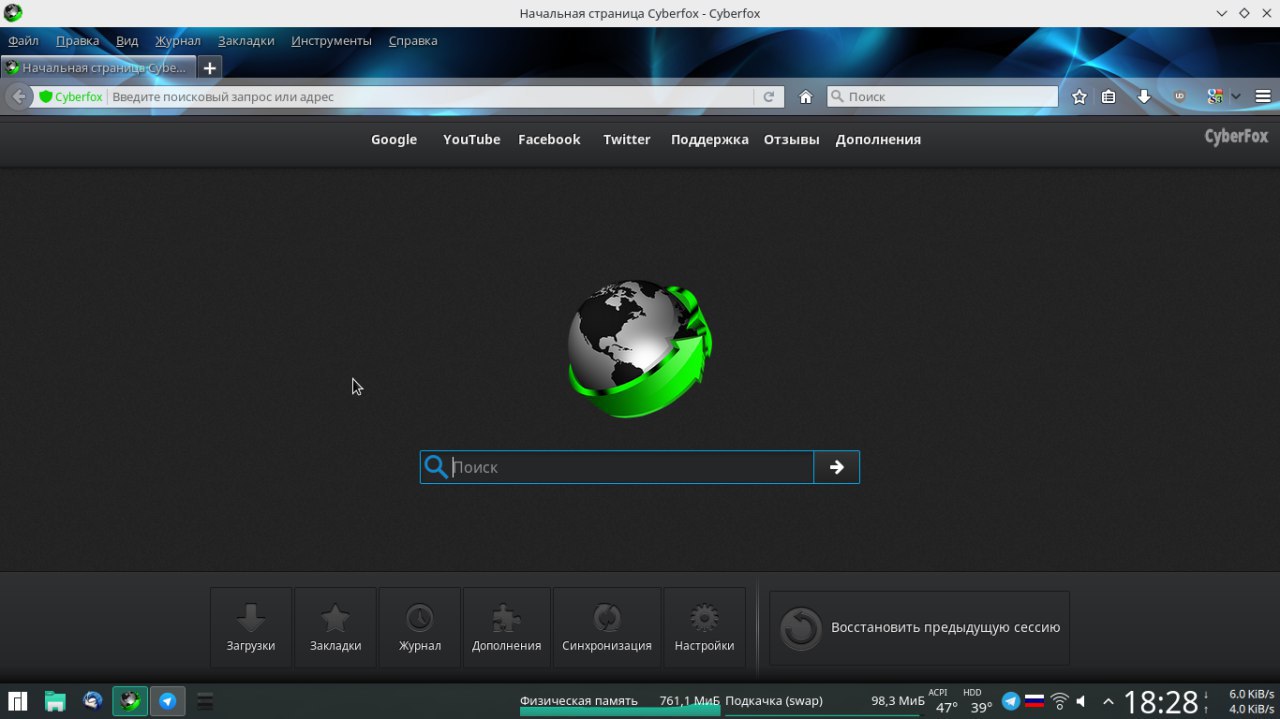Follow the Facebook link
Viewport: 1280px width, 719px height.
(x=549, y=140)
